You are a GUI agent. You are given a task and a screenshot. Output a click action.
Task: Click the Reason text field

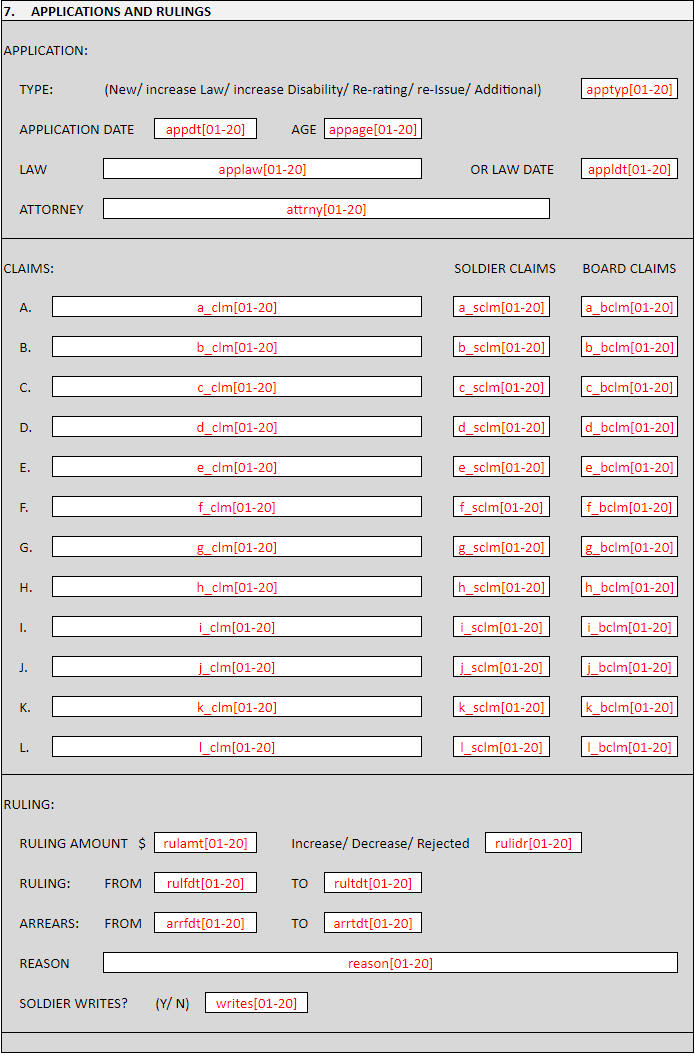pyautogui.click(x=390, y=963)
